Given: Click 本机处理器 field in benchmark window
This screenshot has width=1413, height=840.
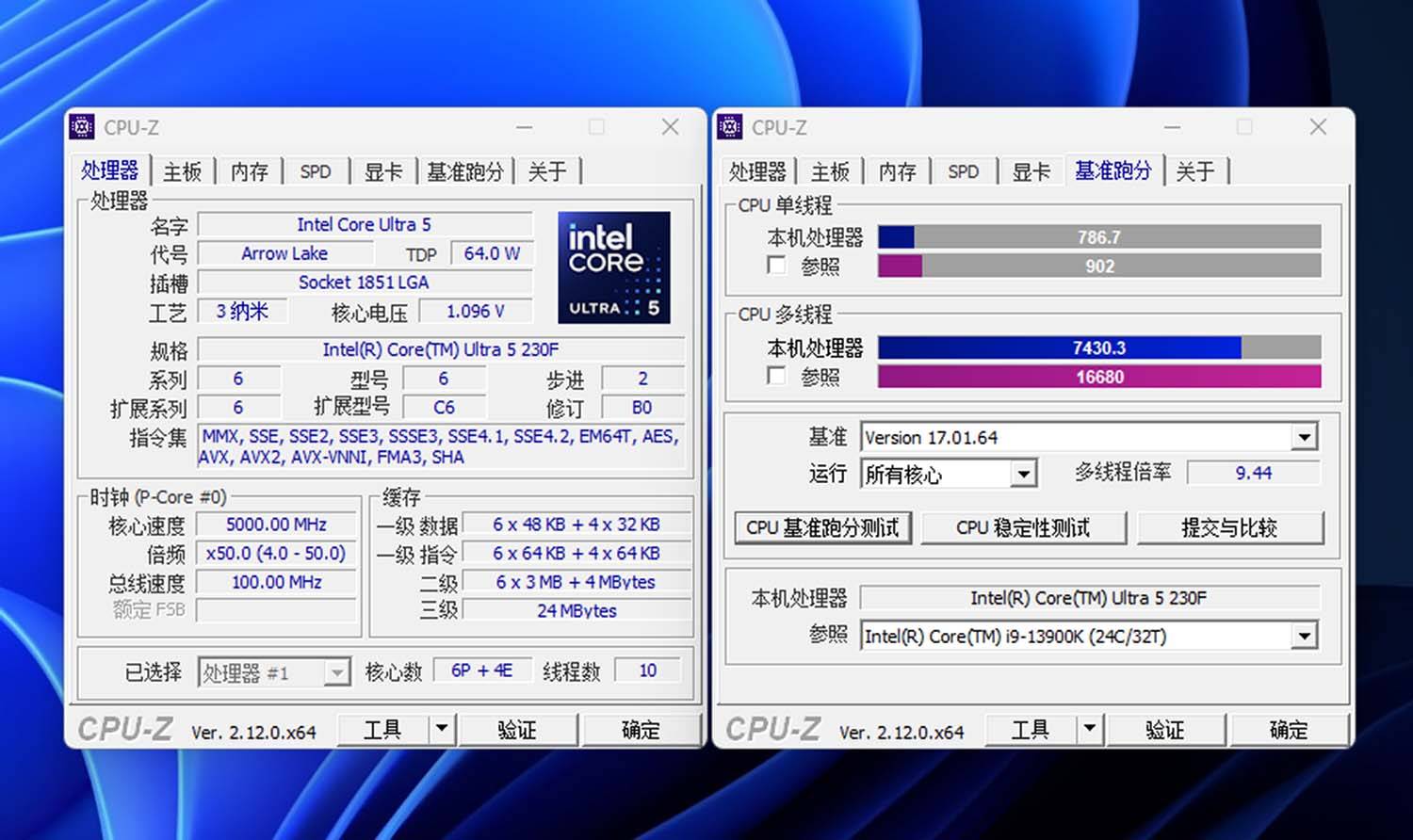Looking at the screenshot, I should point(1089,598).
